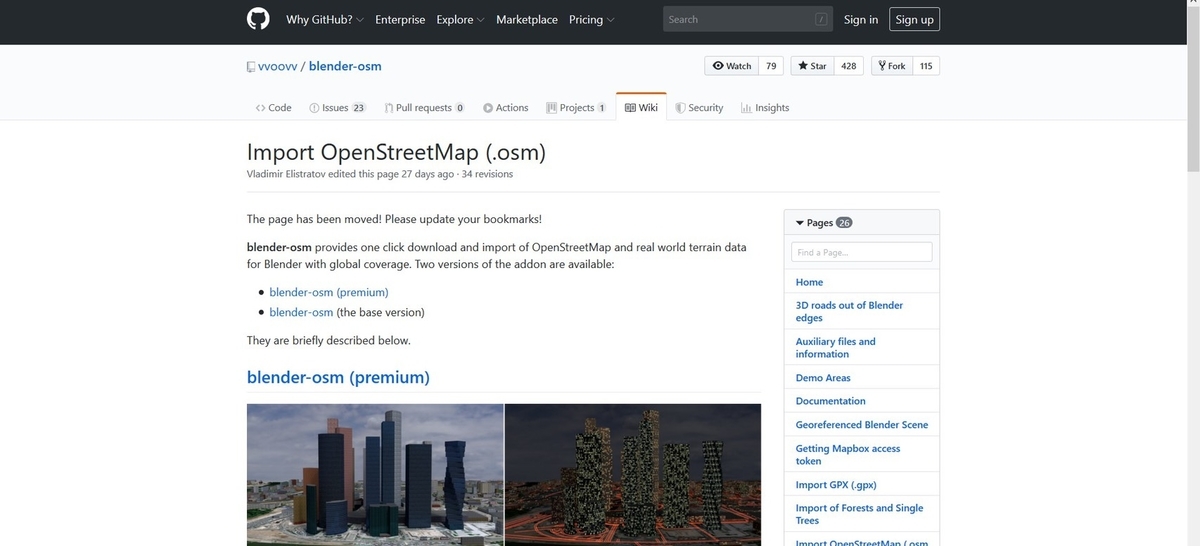Switch to the Projects tab
The height and width of the screenshot is (546, 1200).
[576, 107]
